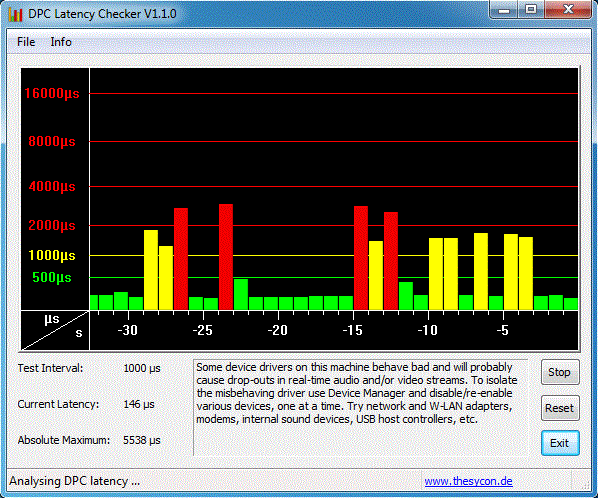Click the Stop button
Viewport: 598px width, 498px height.
tap(559, 372)
